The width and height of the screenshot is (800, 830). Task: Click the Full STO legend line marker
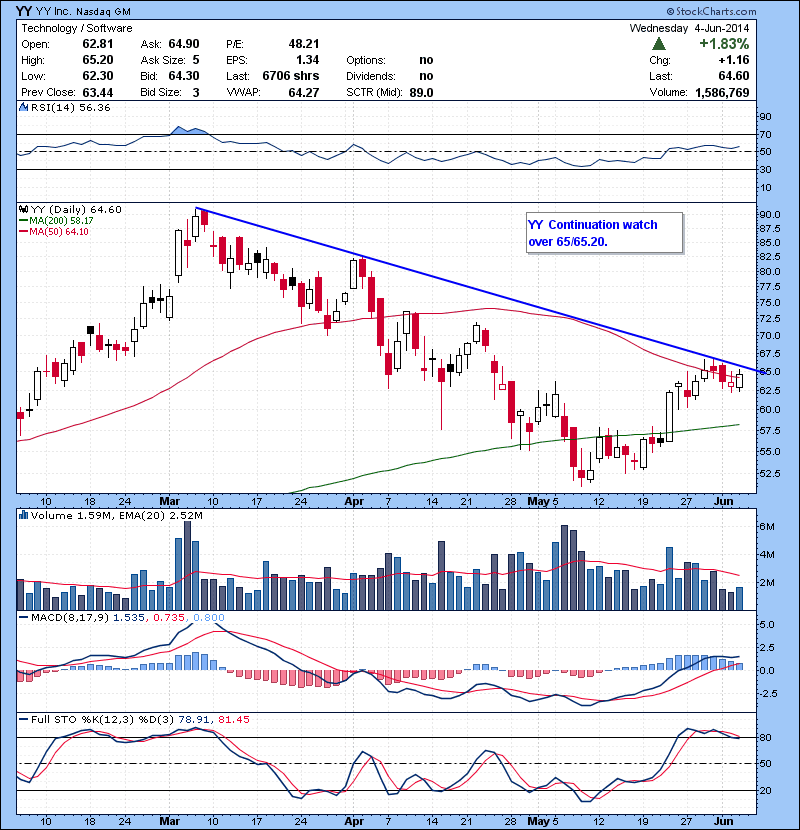[24, 719]
